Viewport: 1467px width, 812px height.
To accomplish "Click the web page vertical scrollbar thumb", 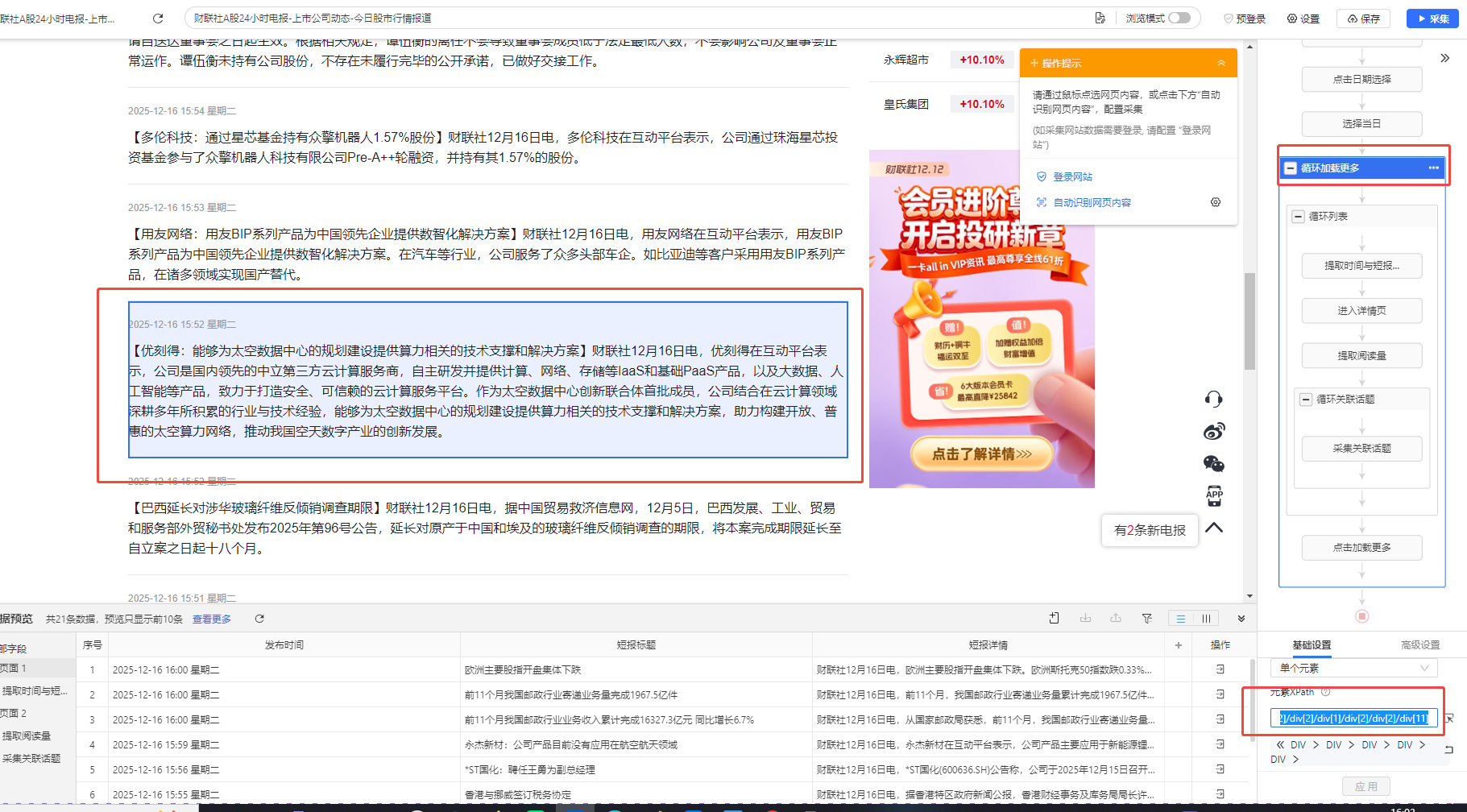I will (x=1249, y=321).
